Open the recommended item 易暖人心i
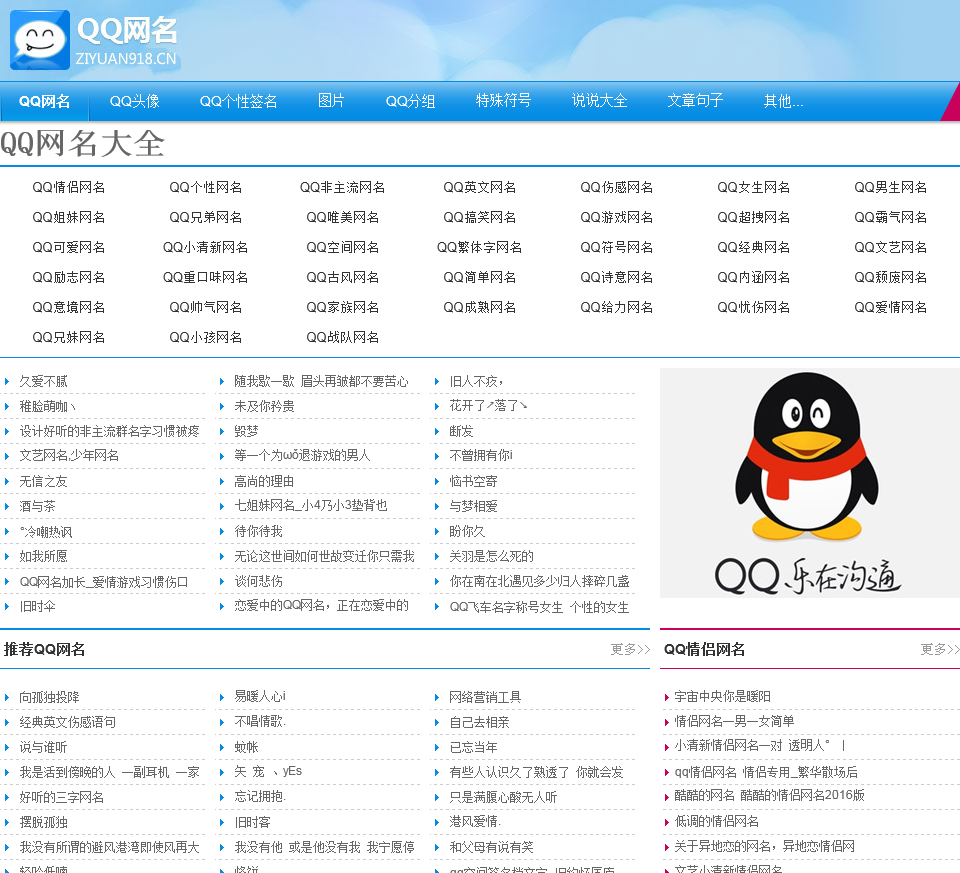This screenshot has width=960, height=873. 260,697
